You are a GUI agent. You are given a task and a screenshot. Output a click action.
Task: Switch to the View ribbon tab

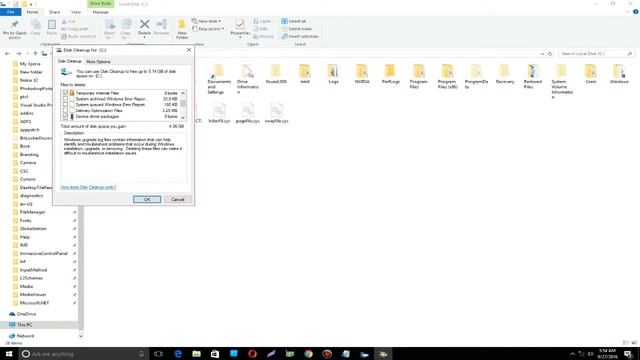(76, 12)
